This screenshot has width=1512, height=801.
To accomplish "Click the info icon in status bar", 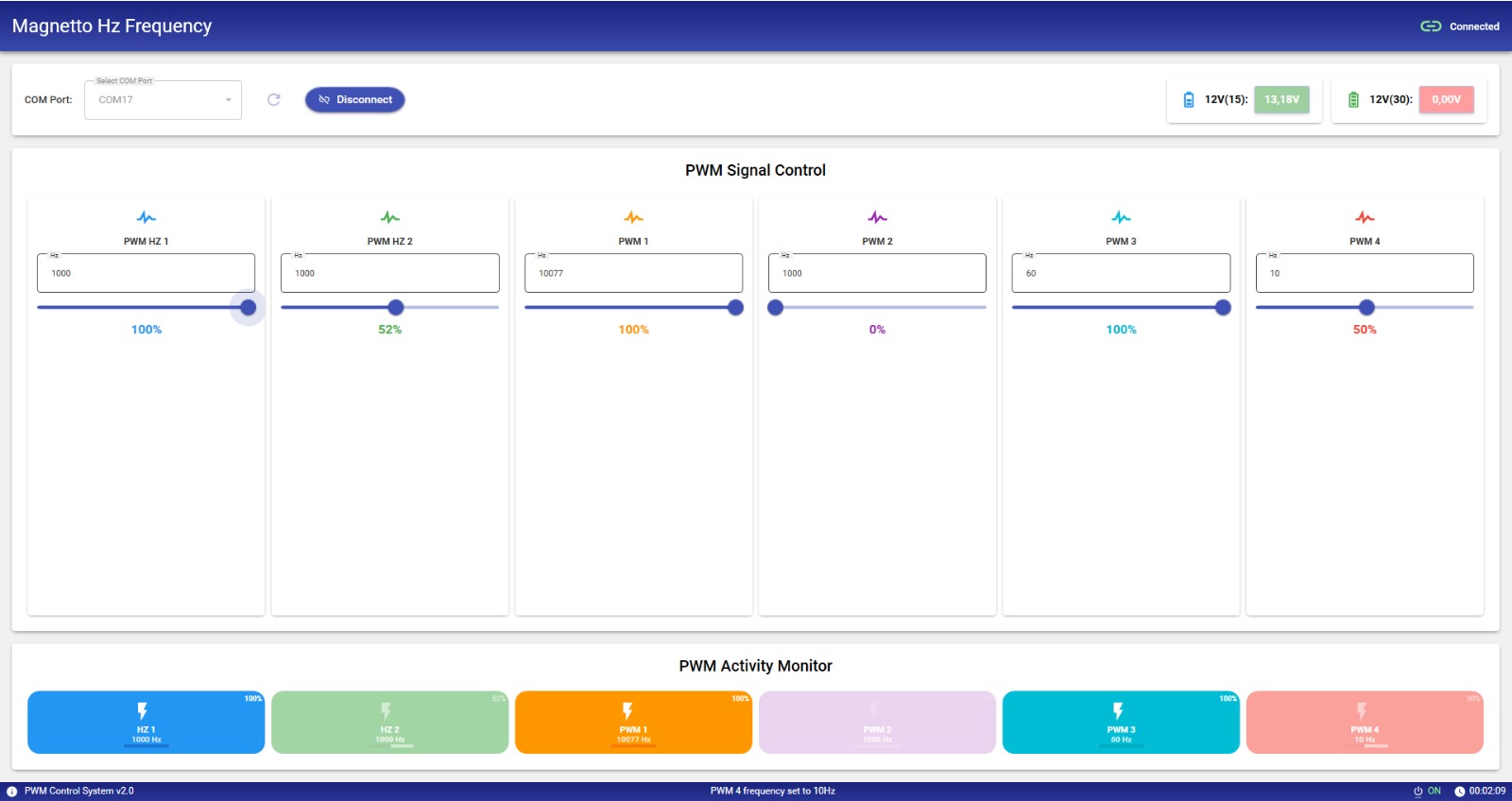I will click(x=12, y=792).
